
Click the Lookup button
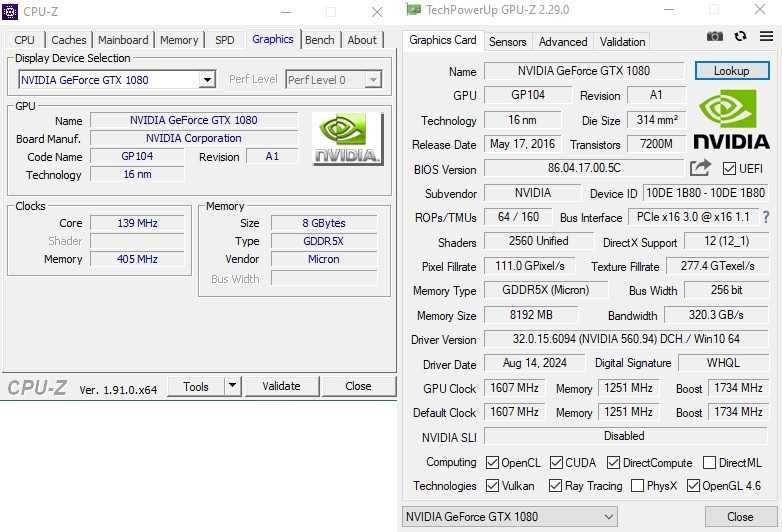(732, 71)
